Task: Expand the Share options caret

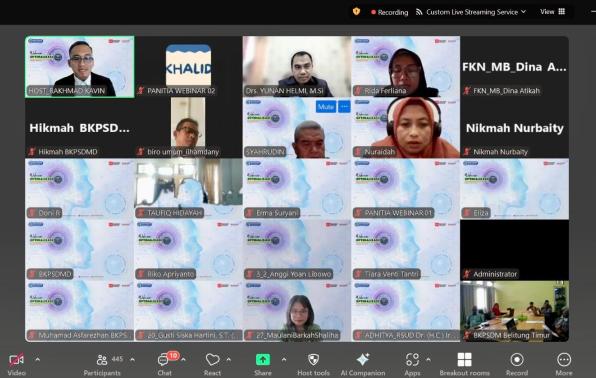Action: (x=284, y=359)
